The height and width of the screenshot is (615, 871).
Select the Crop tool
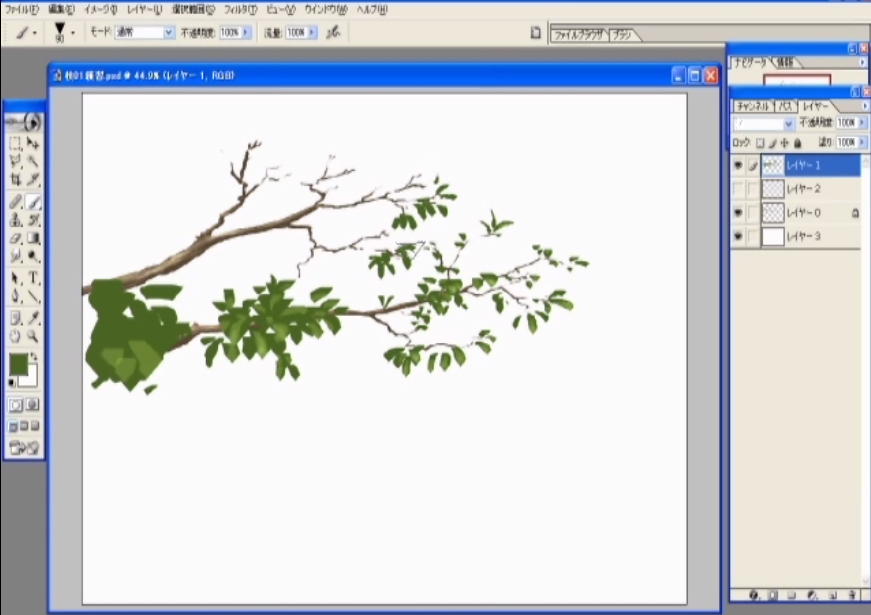[16, 179]
